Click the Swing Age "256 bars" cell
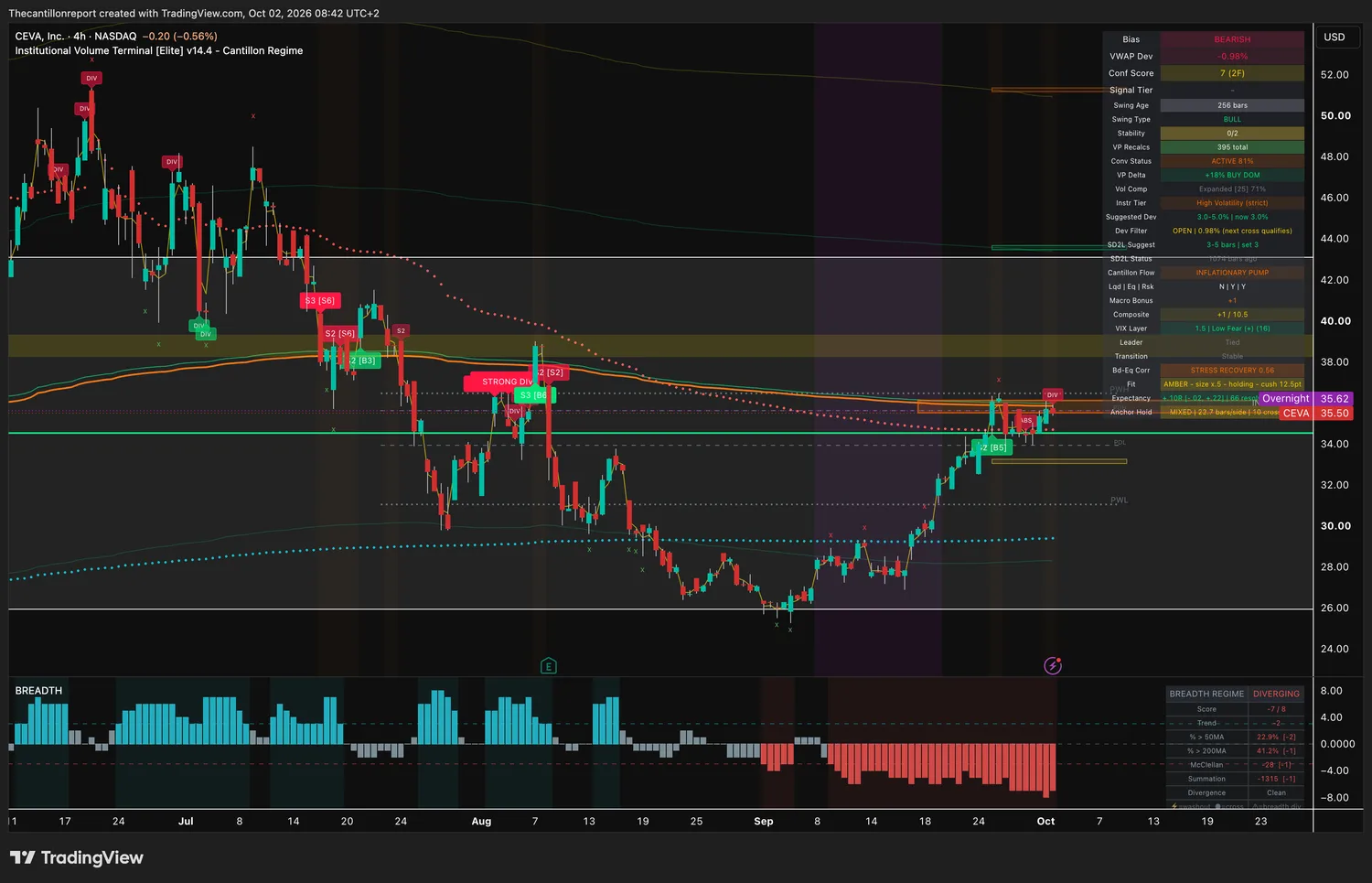The image size is (1372, 883). click(x=1232, y=105)
